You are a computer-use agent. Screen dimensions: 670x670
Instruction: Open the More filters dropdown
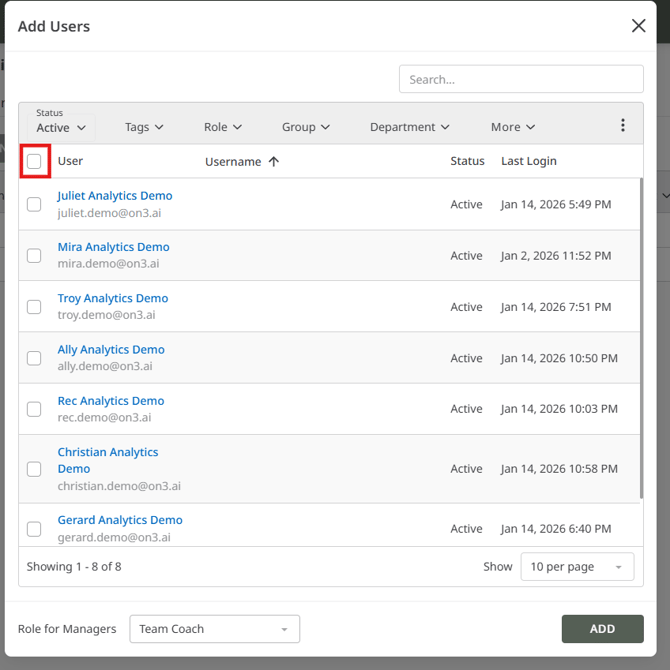[512, 127]
